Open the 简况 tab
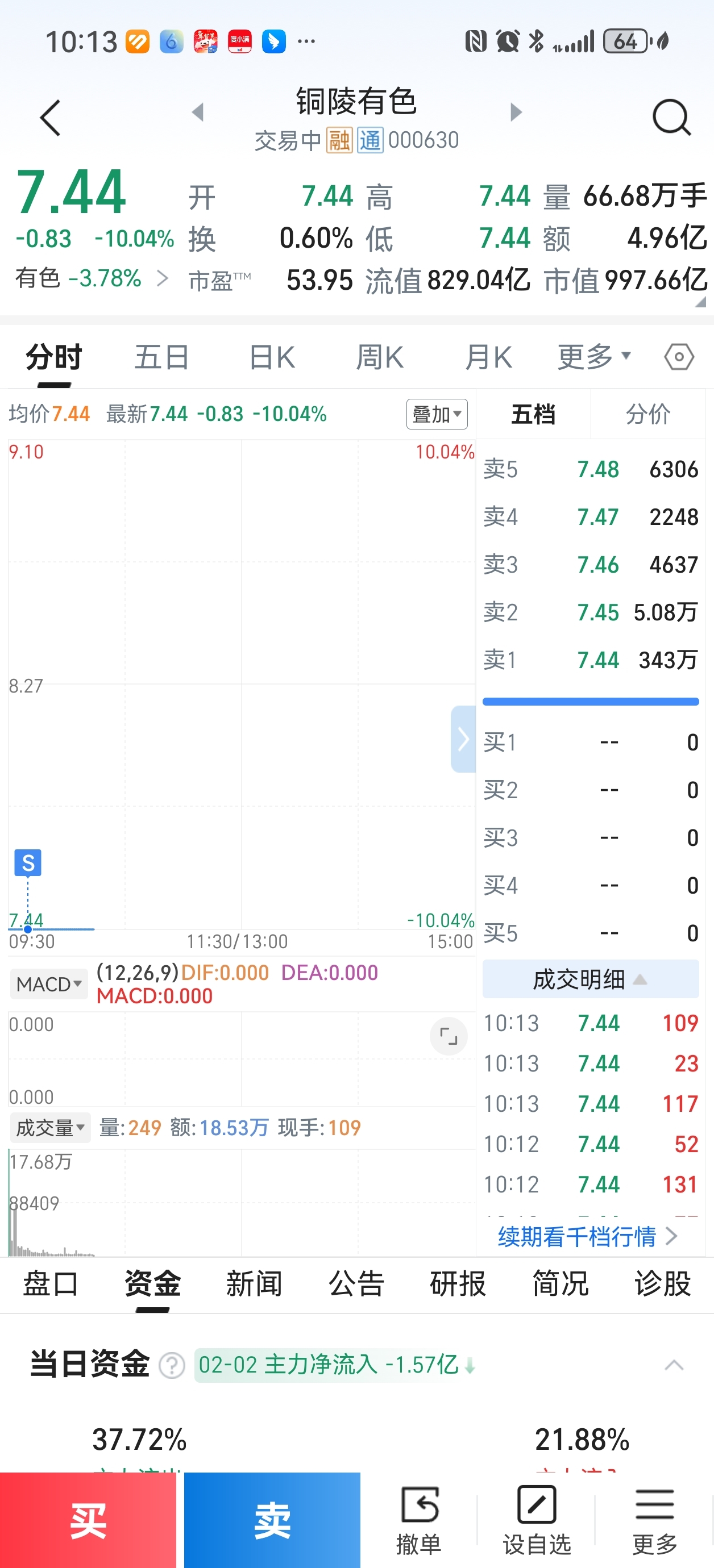Viewport: 714px width, 1568px height. pos(561,1285)
